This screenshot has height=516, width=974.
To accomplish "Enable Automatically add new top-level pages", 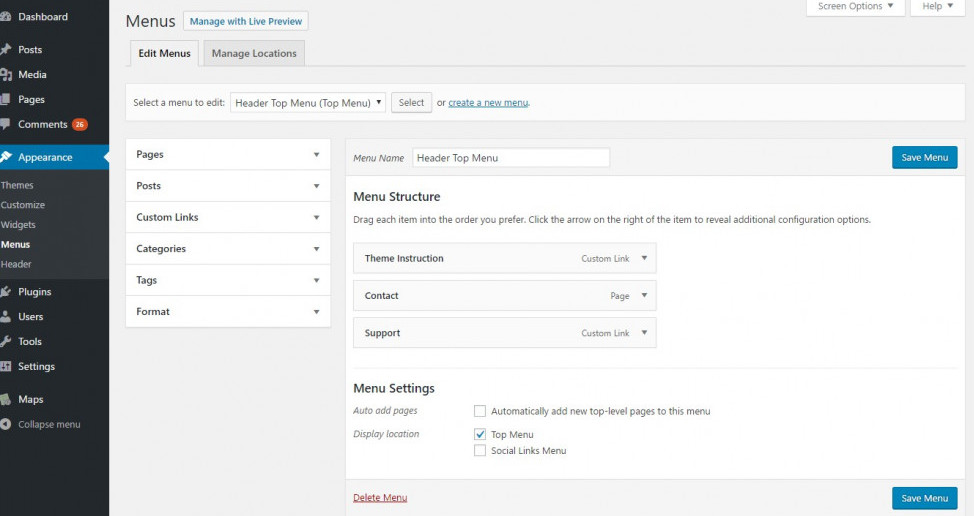I will click(x=480, y=411).
